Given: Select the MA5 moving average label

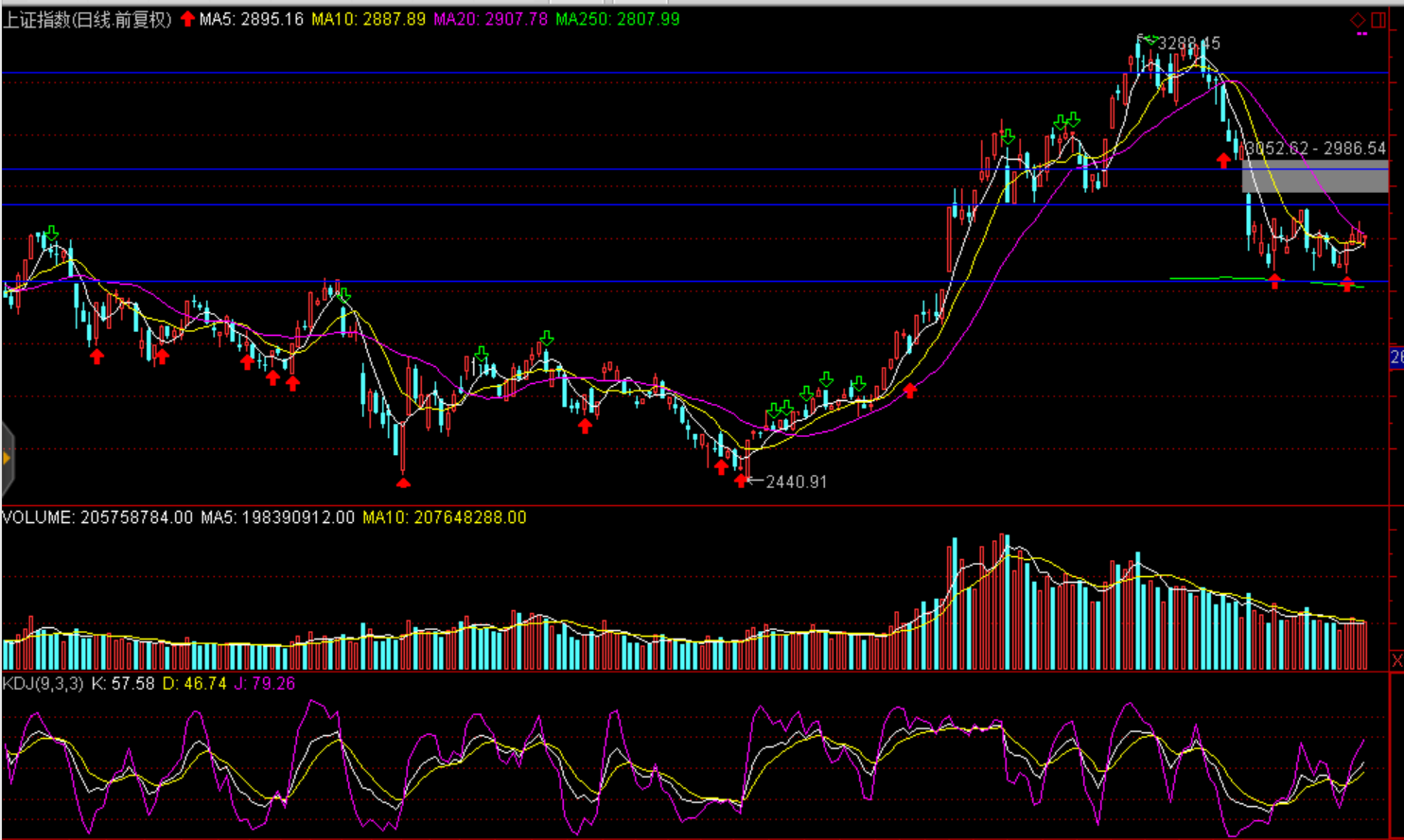Looking at the screenshot, I should (x=251, y=20).
